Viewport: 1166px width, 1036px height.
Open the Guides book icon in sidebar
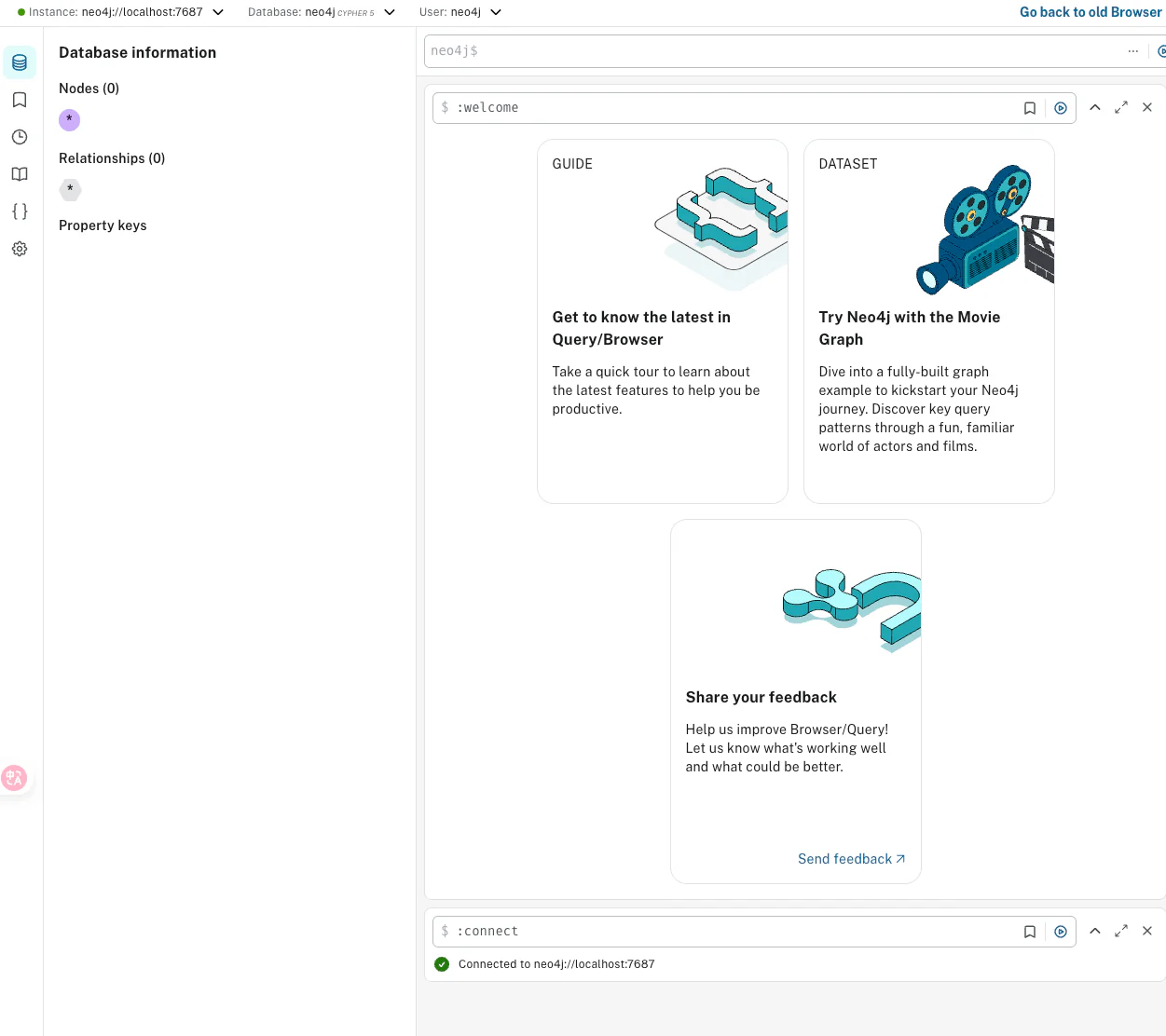(x=20, y=174)
